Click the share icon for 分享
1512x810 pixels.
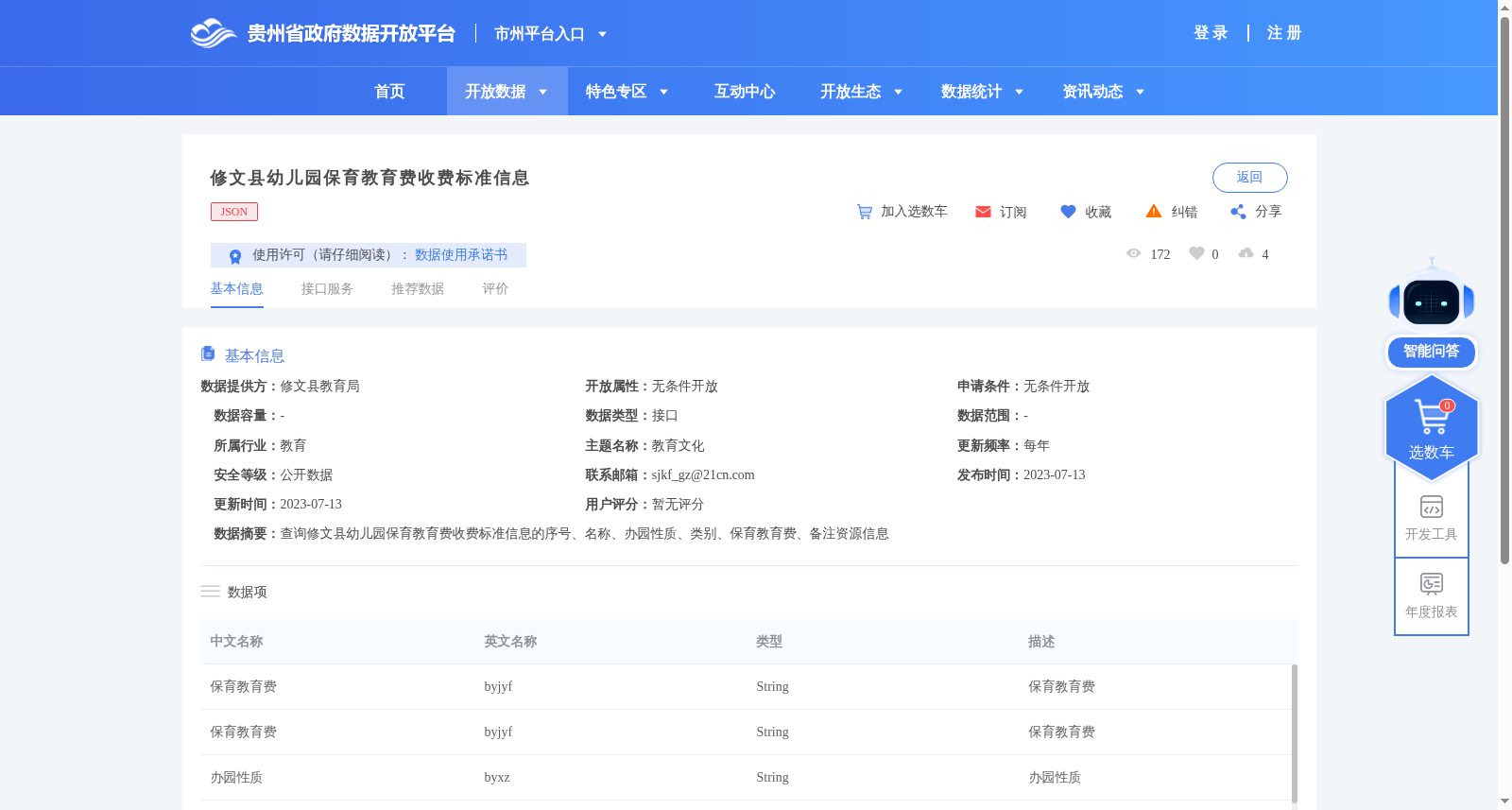[1238, 212]
